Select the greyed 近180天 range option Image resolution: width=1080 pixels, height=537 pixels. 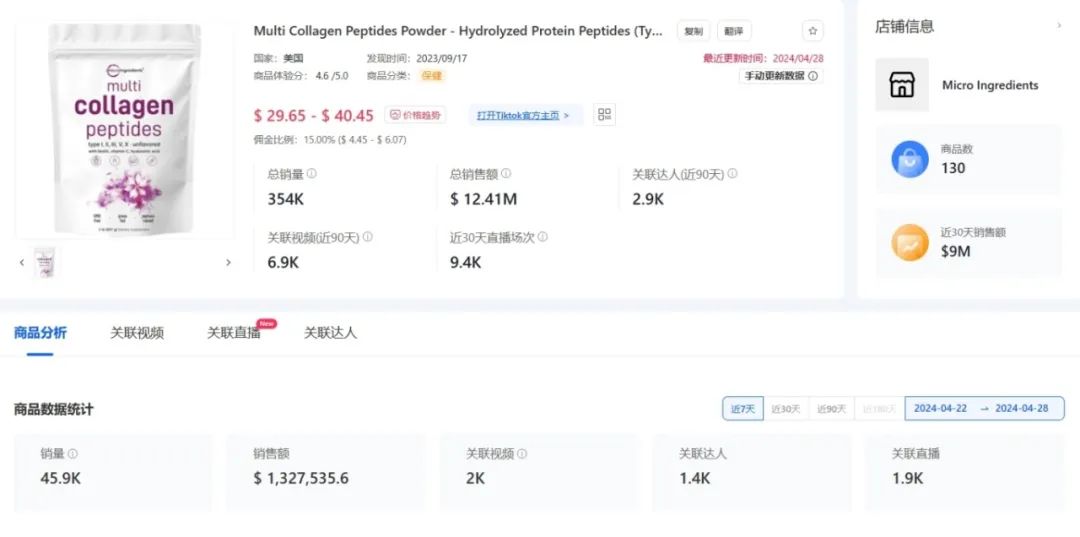(x=880, y=409)
